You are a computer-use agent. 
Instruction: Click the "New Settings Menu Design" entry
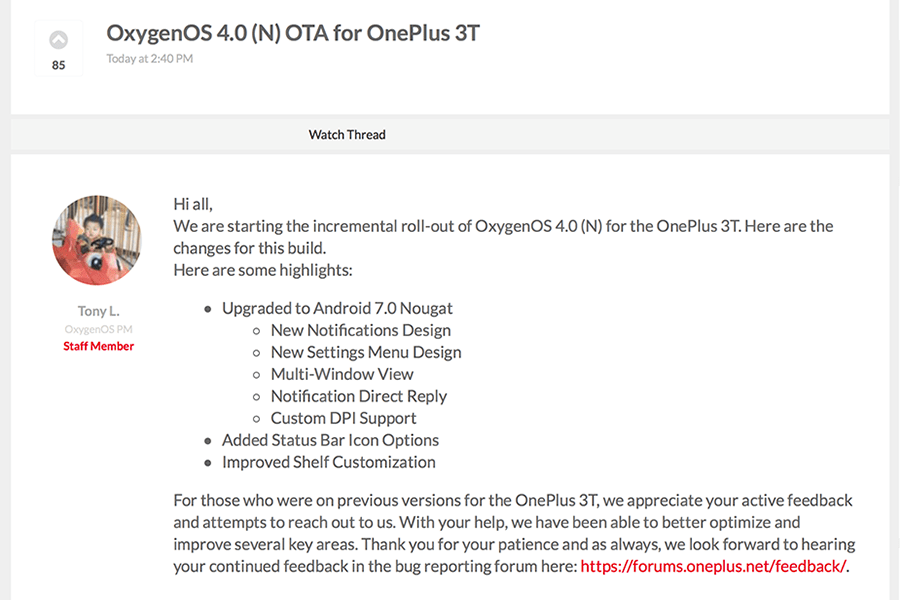tap(366, 352)
